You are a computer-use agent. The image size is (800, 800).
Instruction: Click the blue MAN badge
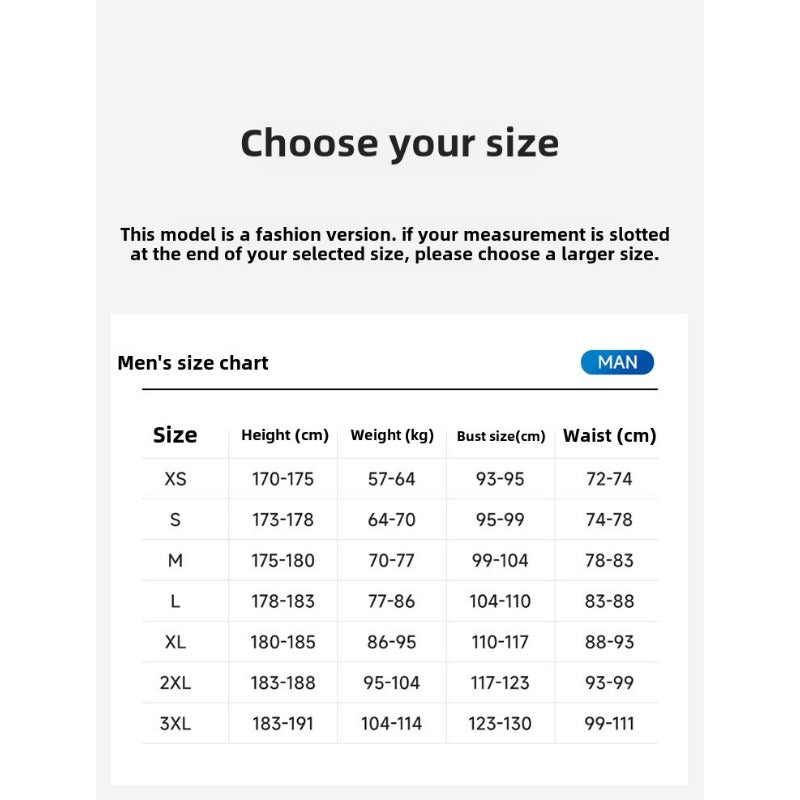pos(617,362)
